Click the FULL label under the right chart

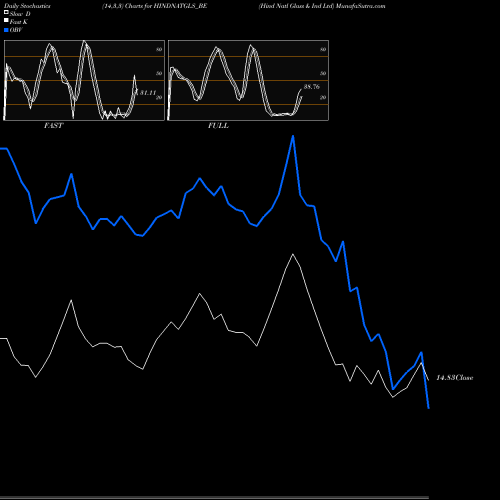[218, 126]
